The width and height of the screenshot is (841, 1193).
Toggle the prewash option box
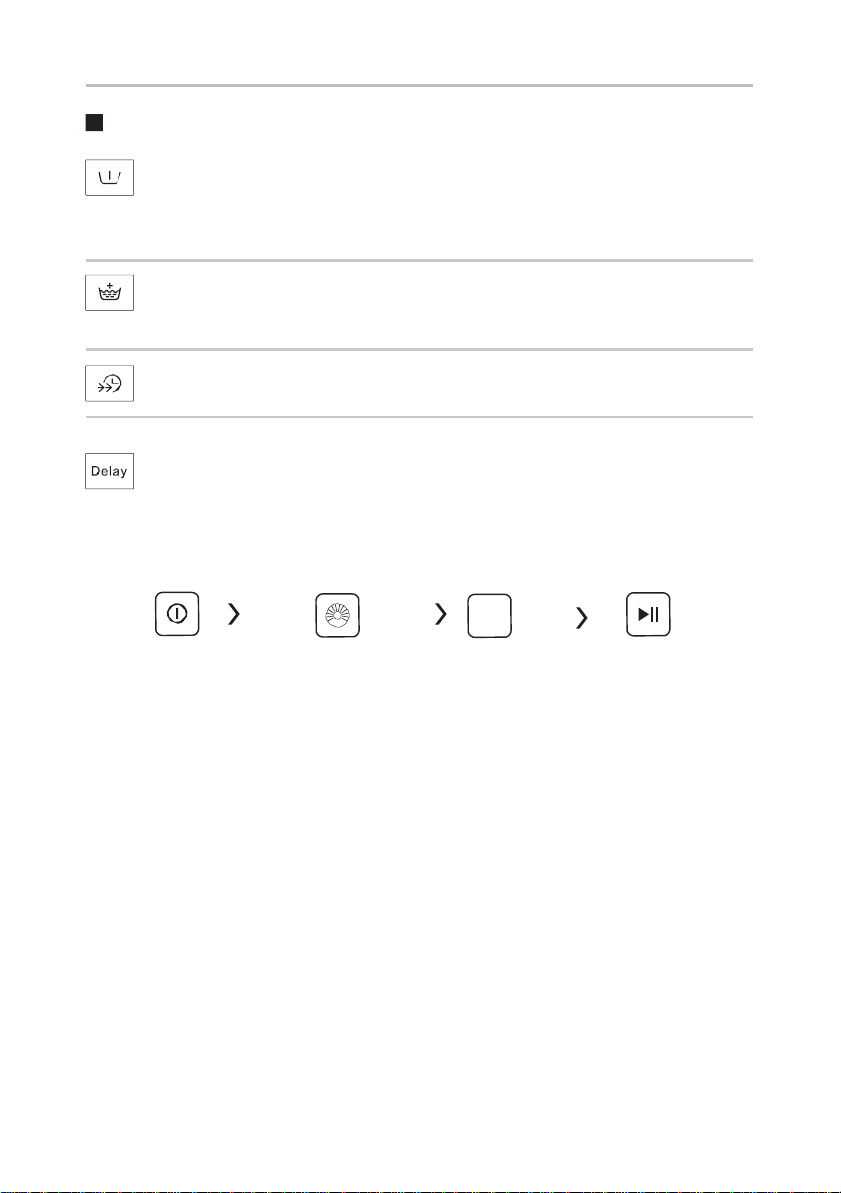tap(110, 178)
